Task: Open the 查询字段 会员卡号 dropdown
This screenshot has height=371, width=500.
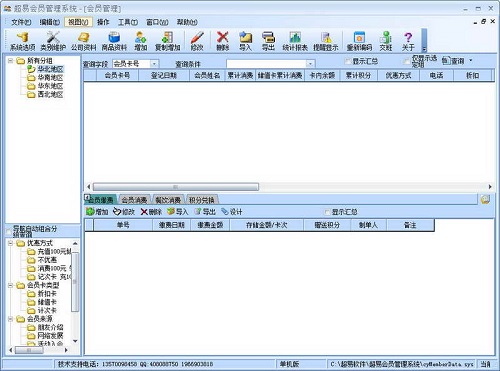Action: pos(154,64)
